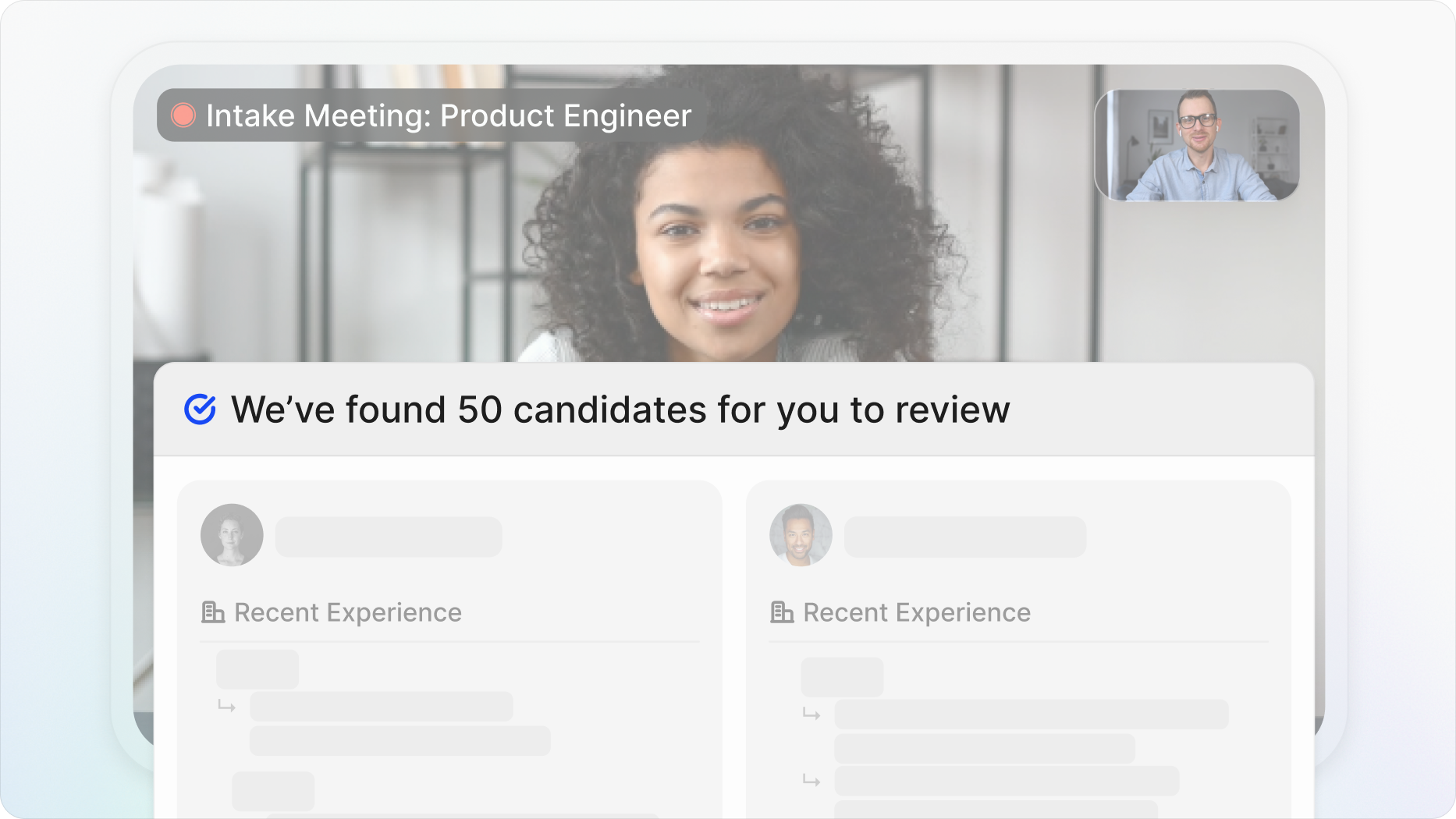
Task: Click the first sub-item arrow in the right card
Action: 811,714
